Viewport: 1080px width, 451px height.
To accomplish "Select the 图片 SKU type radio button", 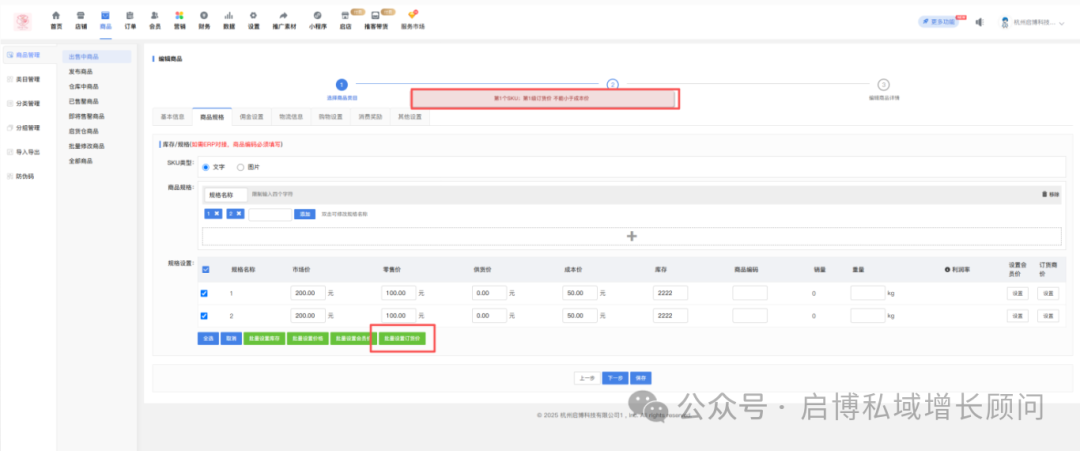I will (x=240, y=167).
